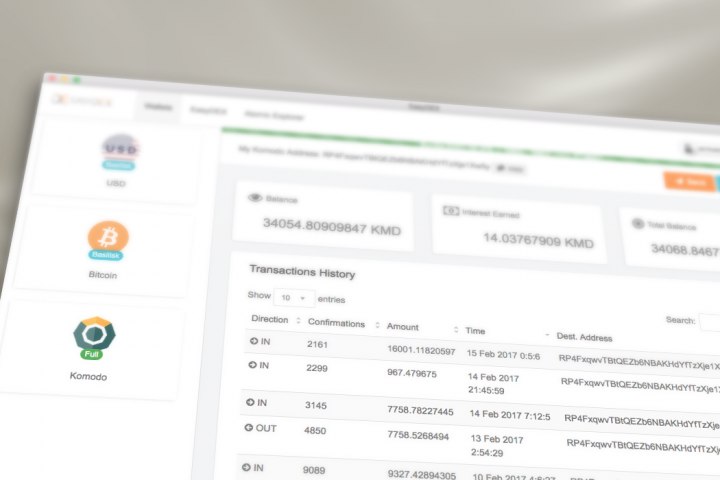The width and height of the screenshot is (720, 480).
Task: Click the IN arrow icon in the 2161 confirmations row
Action: (254, 341)
